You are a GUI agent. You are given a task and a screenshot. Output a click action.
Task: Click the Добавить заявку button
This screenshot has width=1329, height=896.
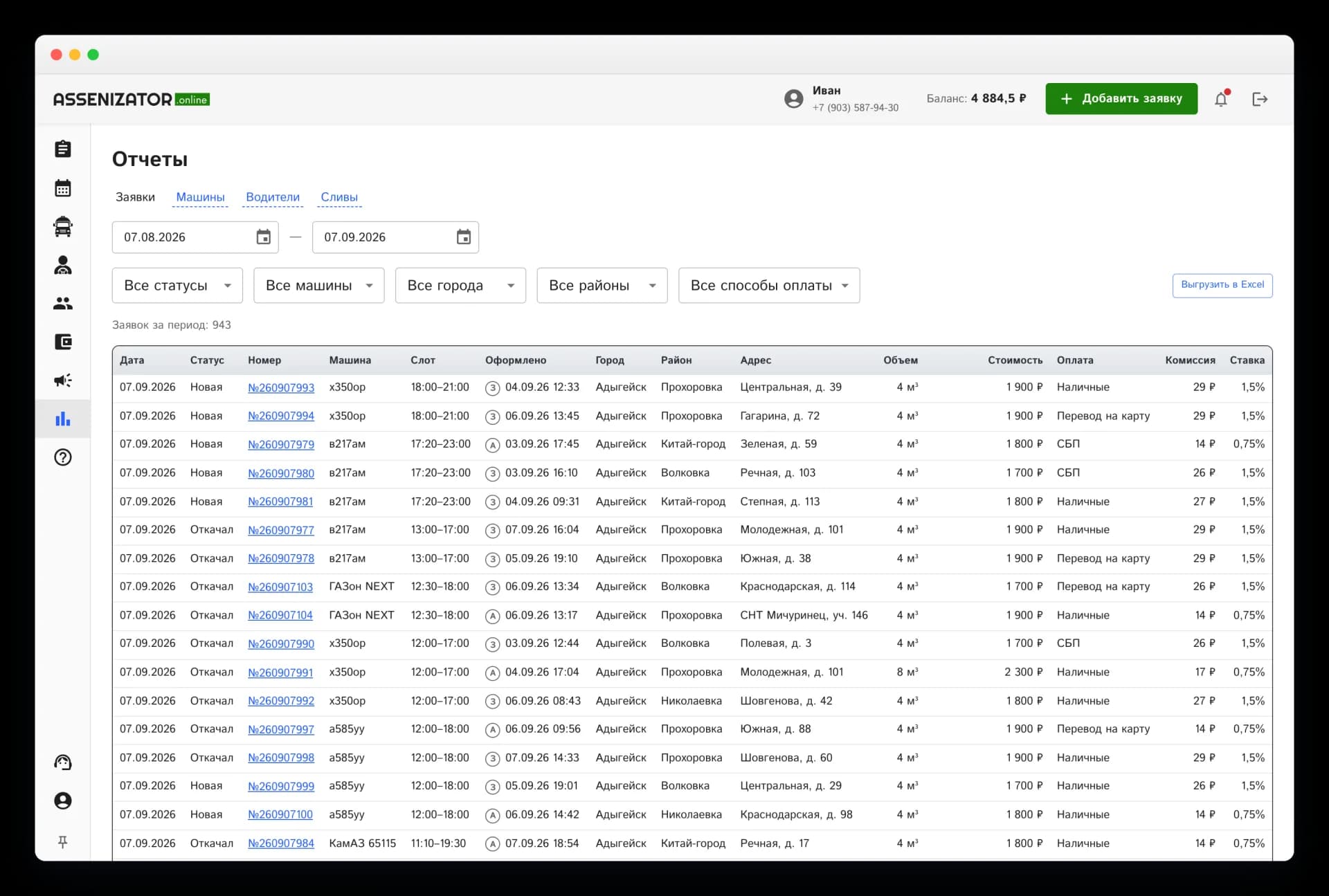coord(1121,99)
